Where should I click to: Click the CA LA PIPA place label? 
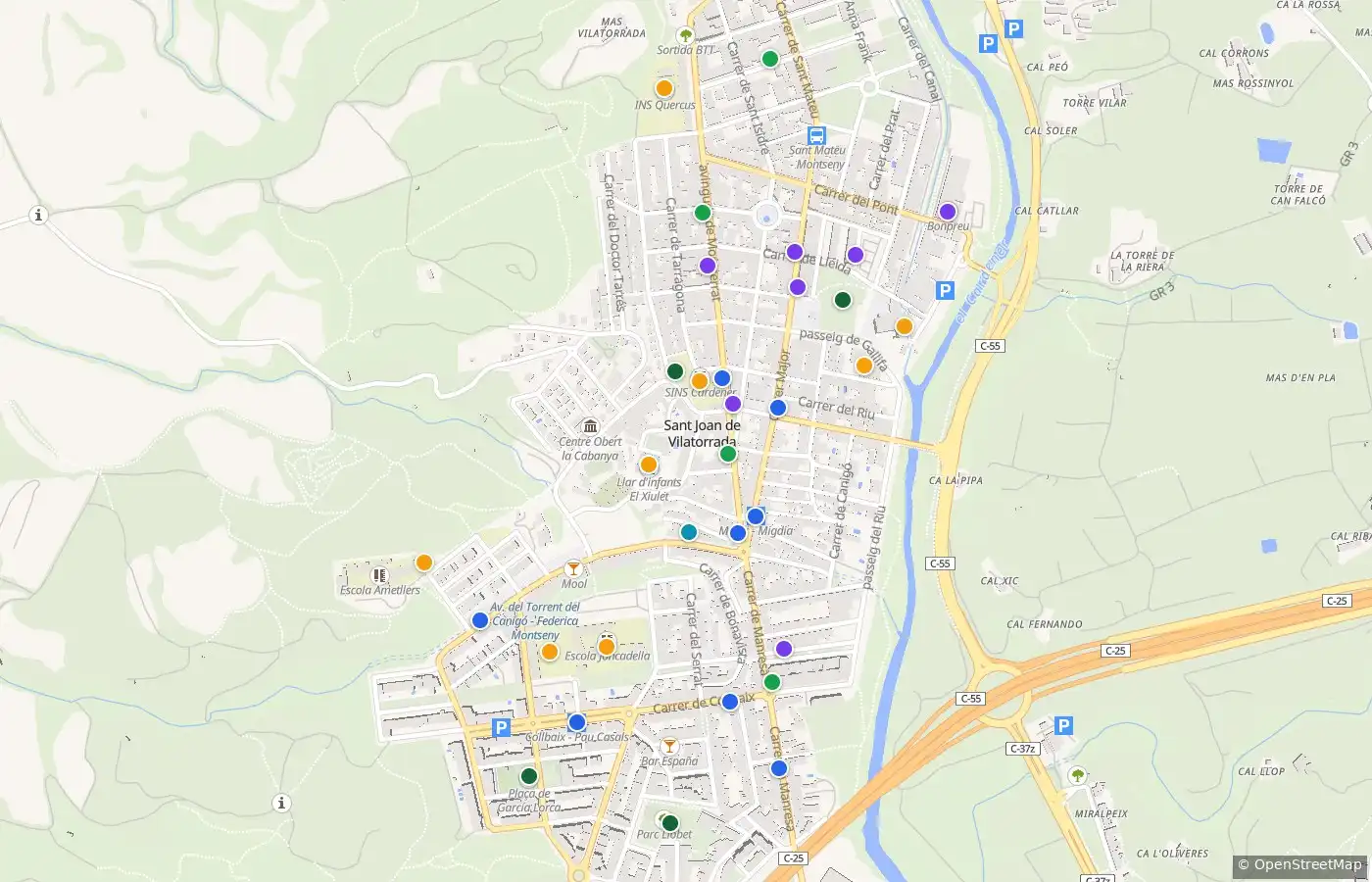pos(955,481)
